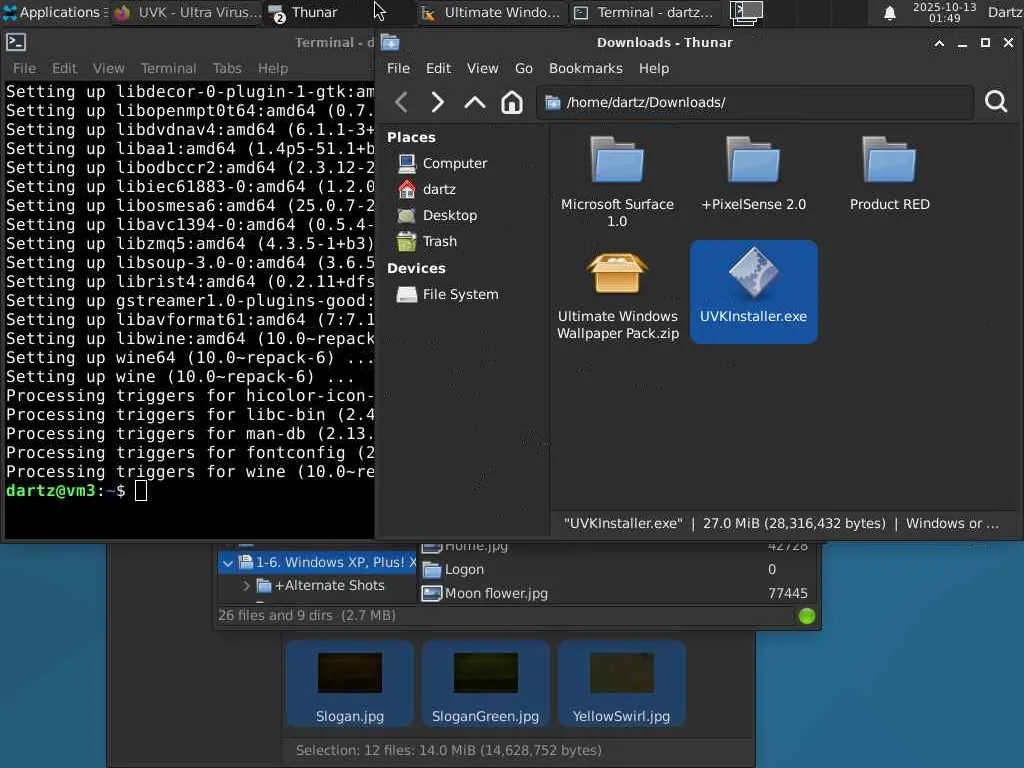Open Terminal File menu
This screenshot has width=1024, height=768.
[24, 69]
